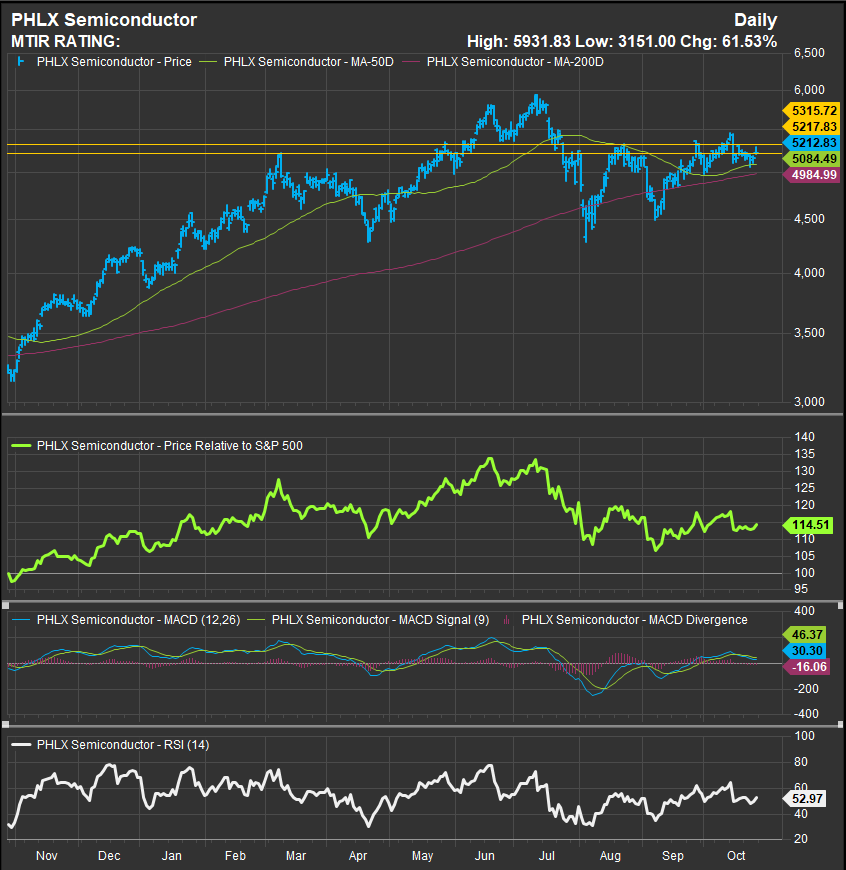Click the green Price Relative legend line swatch
This screenshot has width=846, height=870.
22,446
